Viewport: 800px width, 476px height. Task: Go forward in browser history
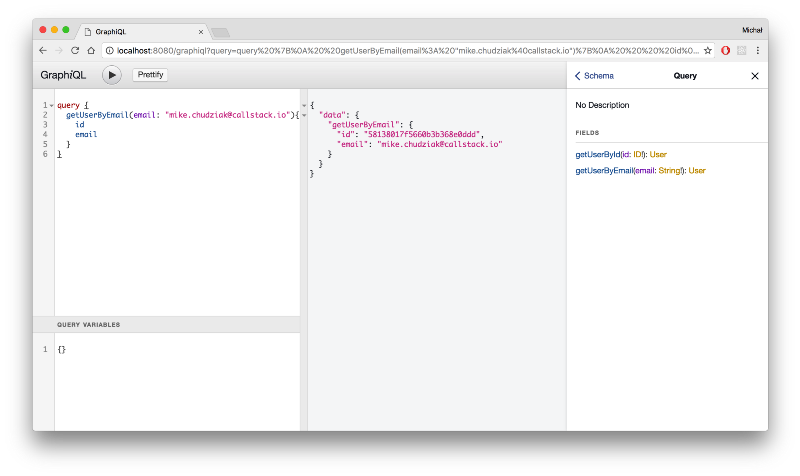click(x=59, y=51)
